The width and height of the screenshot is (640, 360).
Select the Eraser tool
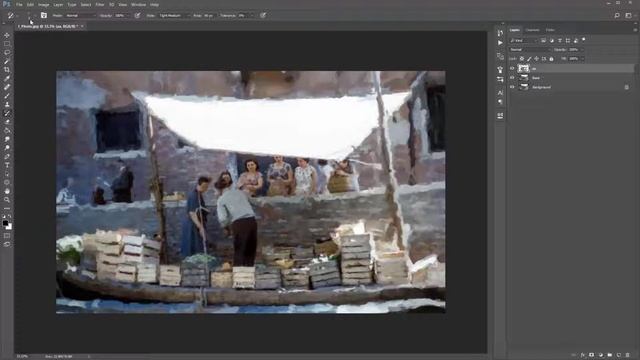click(x=7, y=122)
